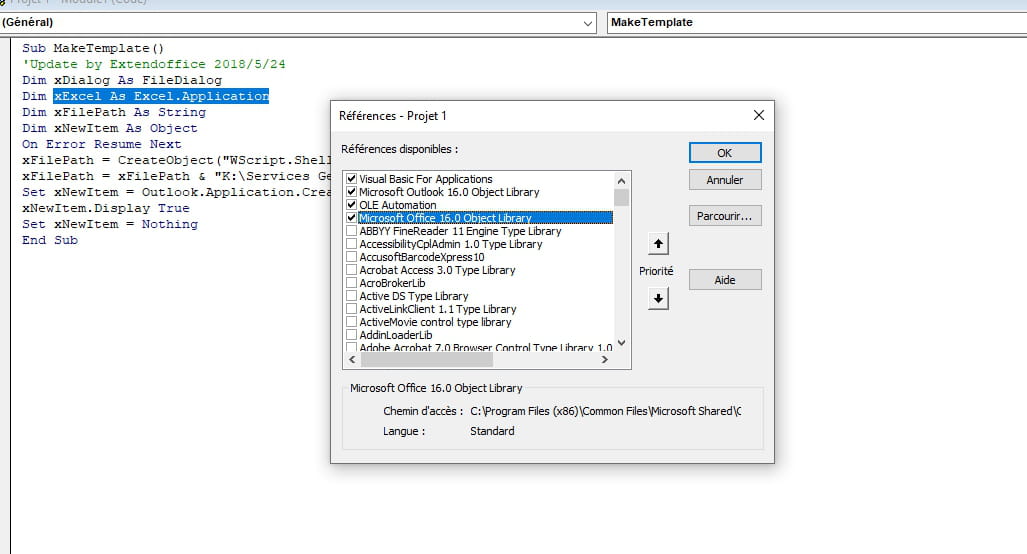This screenshot has width=1027, height=554.
Task: Open the MakeTemplate procedure dropdown
Action: point(817,22)
